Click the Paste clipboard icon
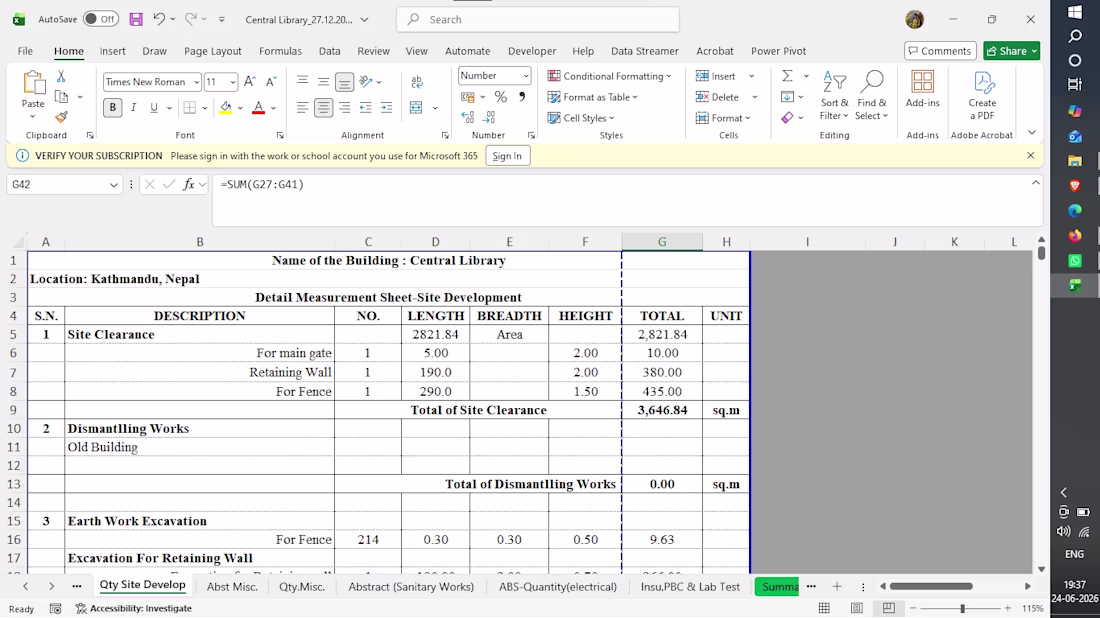The width and height of the screenshot is (1100, 618). (x=33, y=83)
